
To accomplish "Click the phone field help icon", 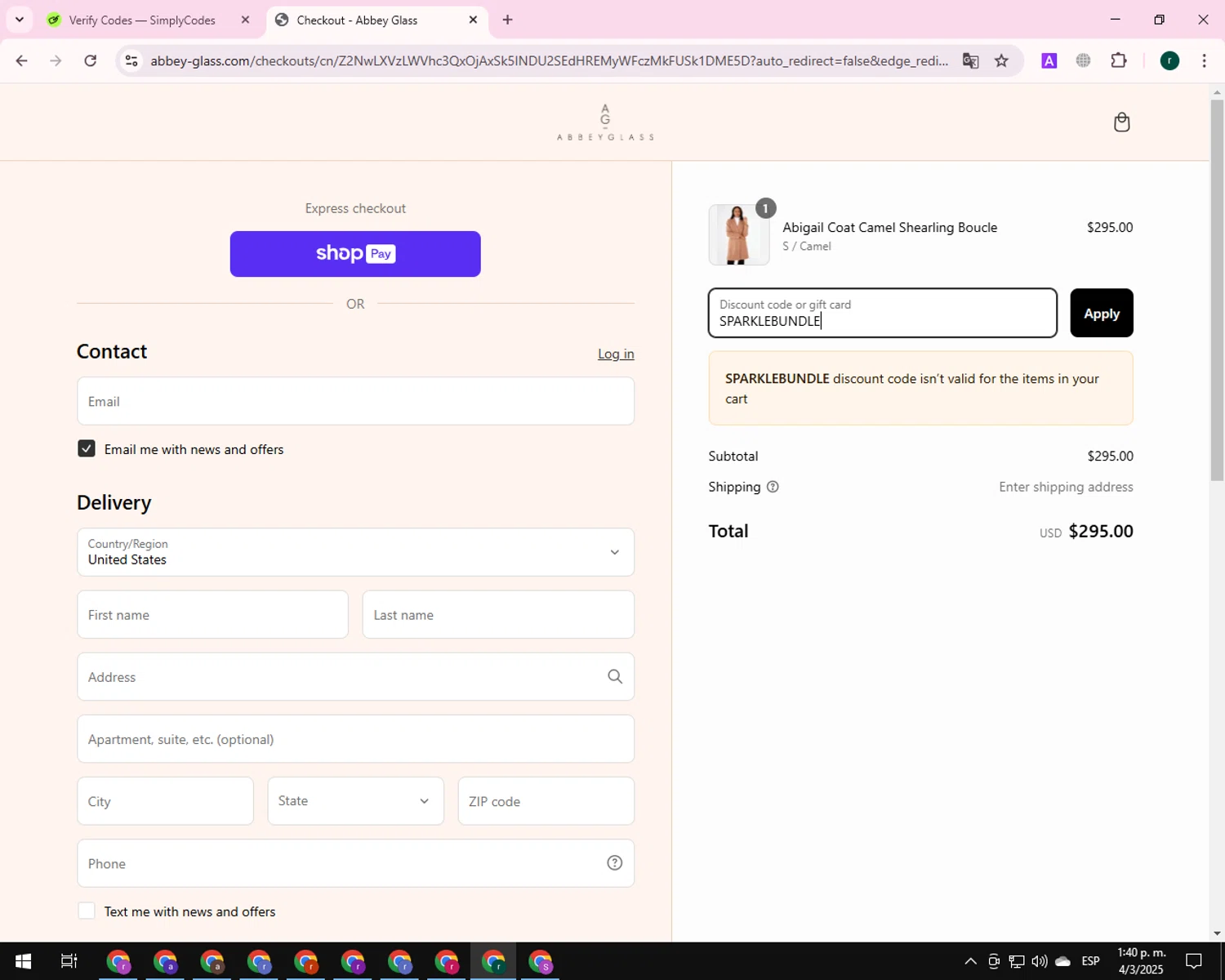I will pyautogui.click(x=615, y=863).
